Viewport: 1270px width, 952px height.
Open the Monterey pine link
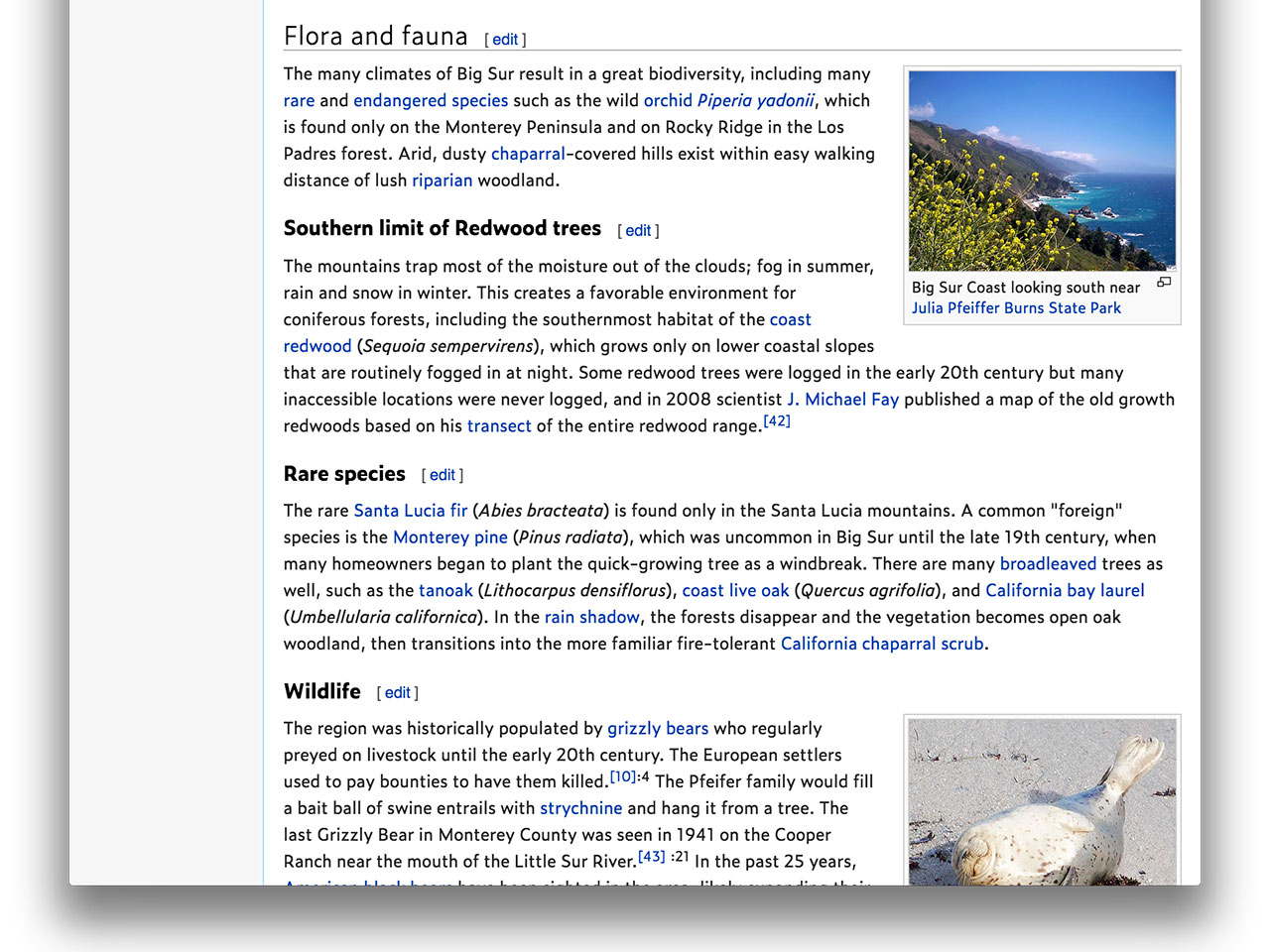(450, 537)
